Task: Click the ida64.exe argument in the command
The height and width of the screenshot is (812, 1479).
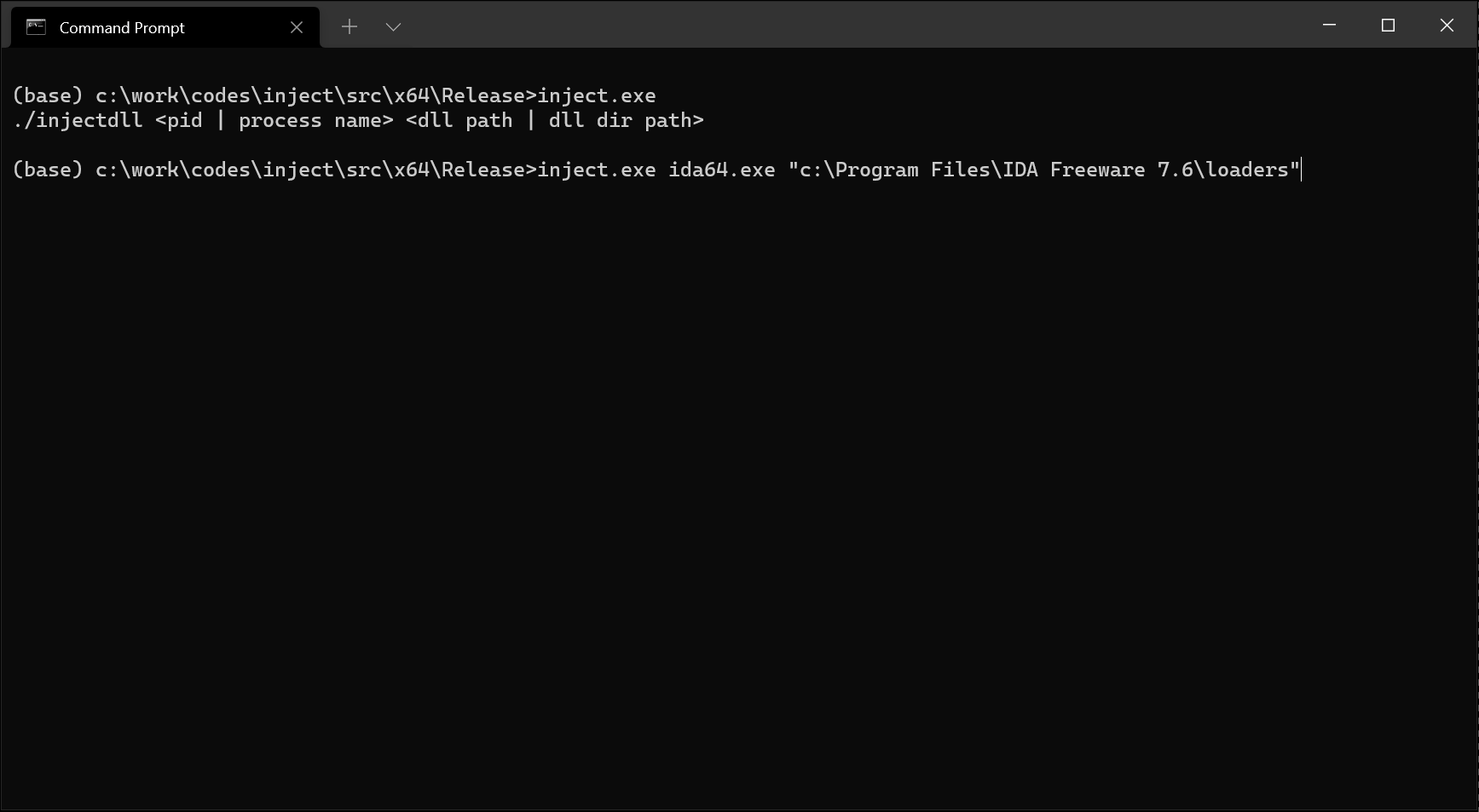Action: pyautogui.click(x=719, y=170)
